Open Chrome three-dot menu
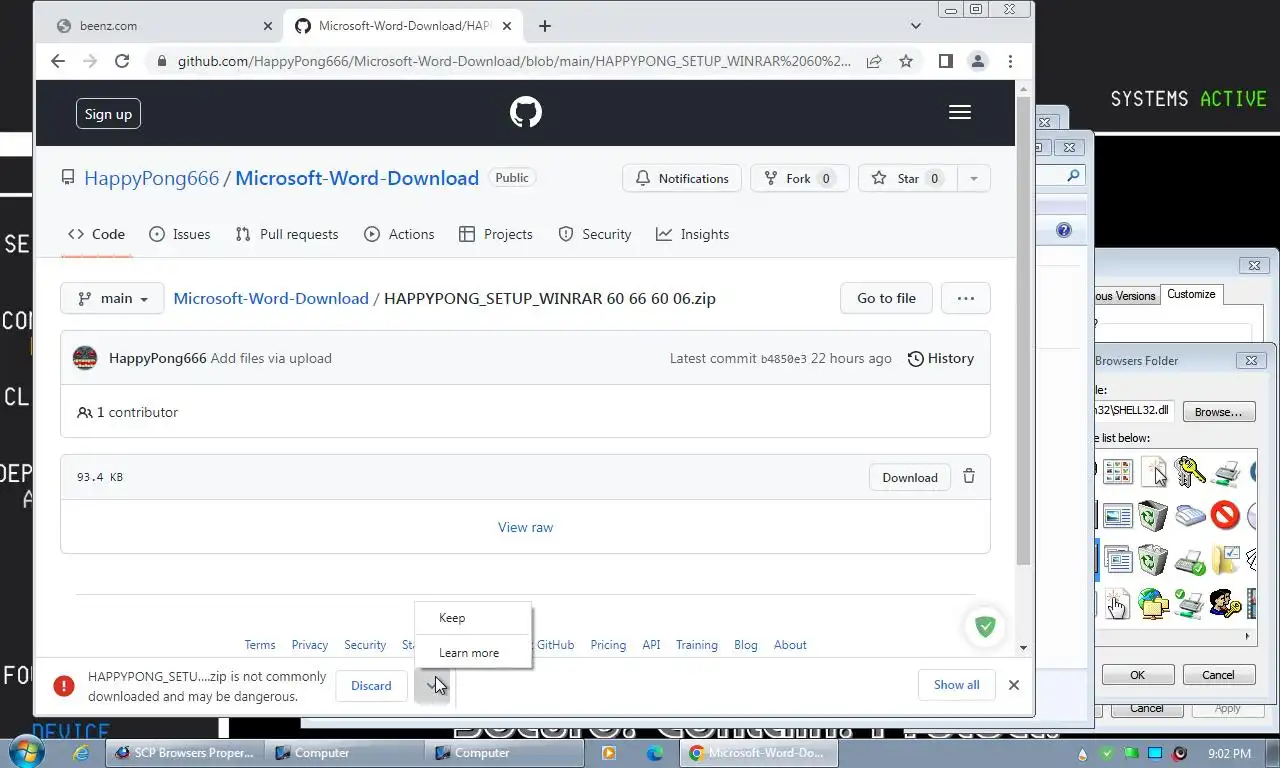This screenshot has width=1280, height=768. tap(1010, 61)
